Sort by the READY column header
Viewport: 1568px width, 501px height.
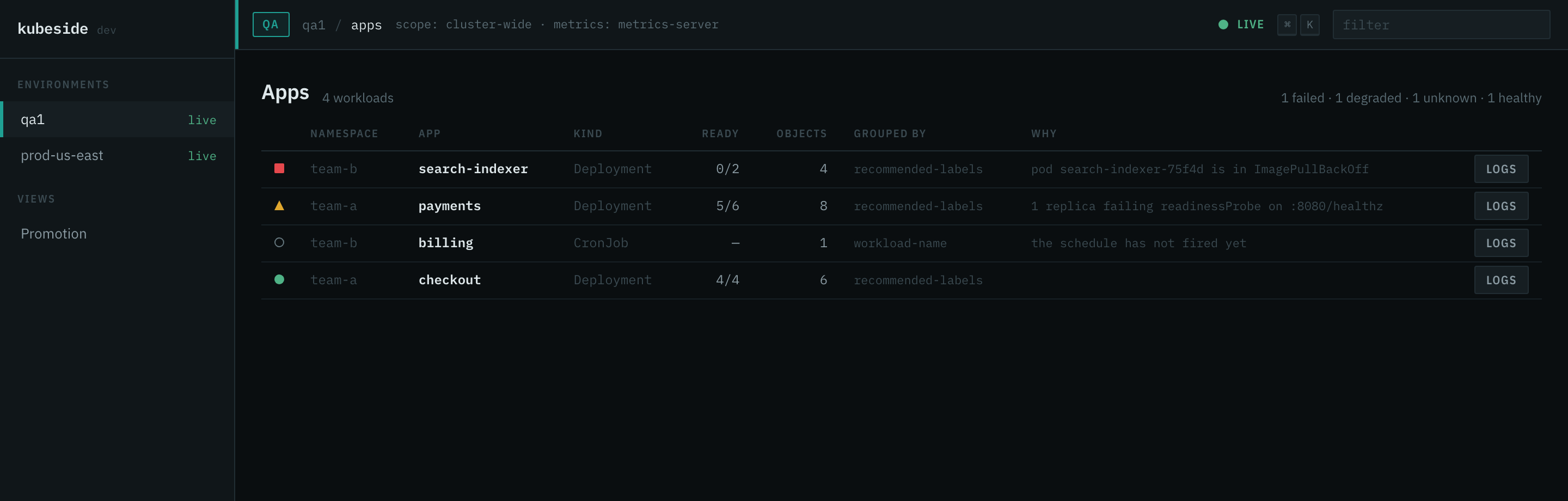720,133
